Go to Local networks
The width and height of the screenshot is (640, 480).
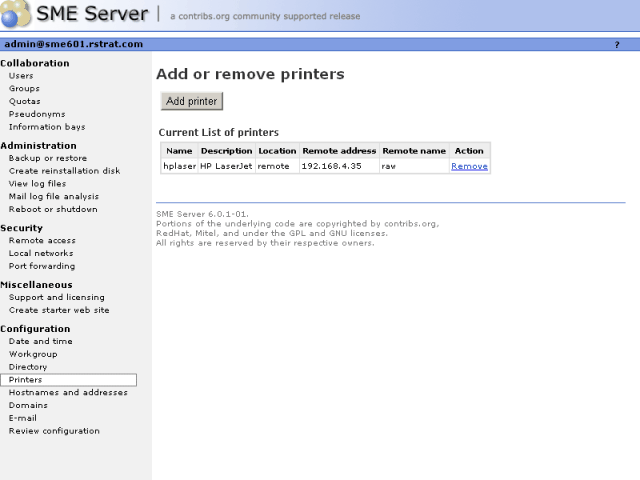(41, 253)
